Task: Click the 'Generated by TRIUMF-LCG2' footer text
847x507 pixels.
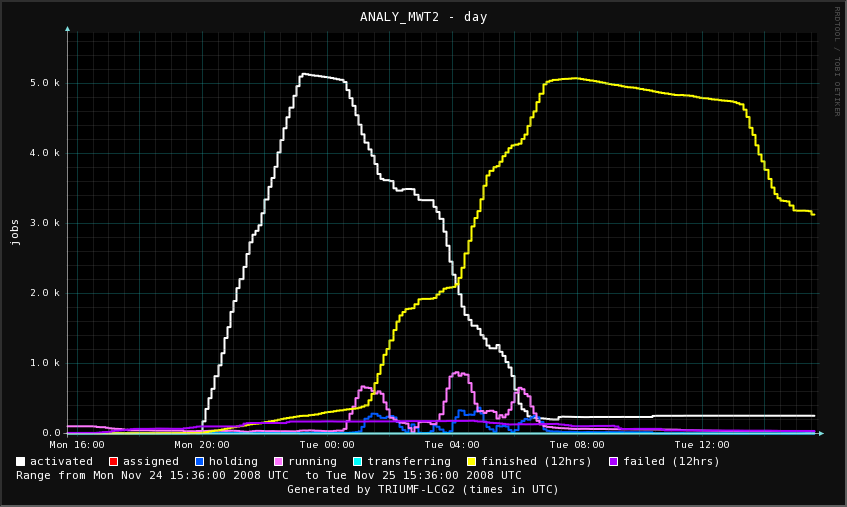Action: point(423,489)
